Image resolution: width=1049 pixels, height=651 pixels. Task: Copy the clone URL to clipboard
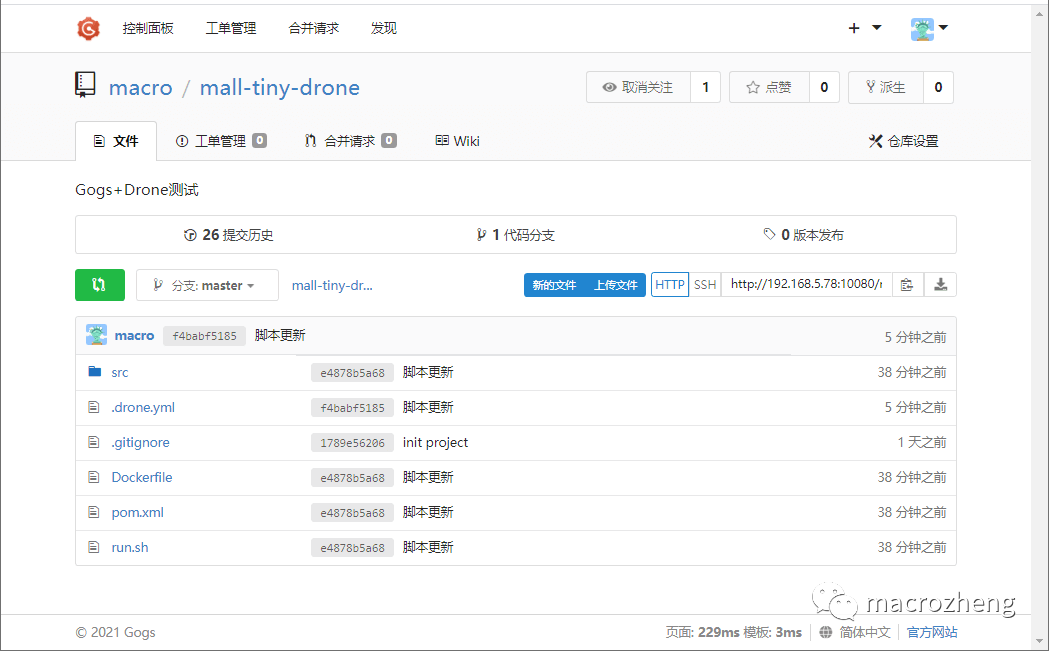[907, 285]
